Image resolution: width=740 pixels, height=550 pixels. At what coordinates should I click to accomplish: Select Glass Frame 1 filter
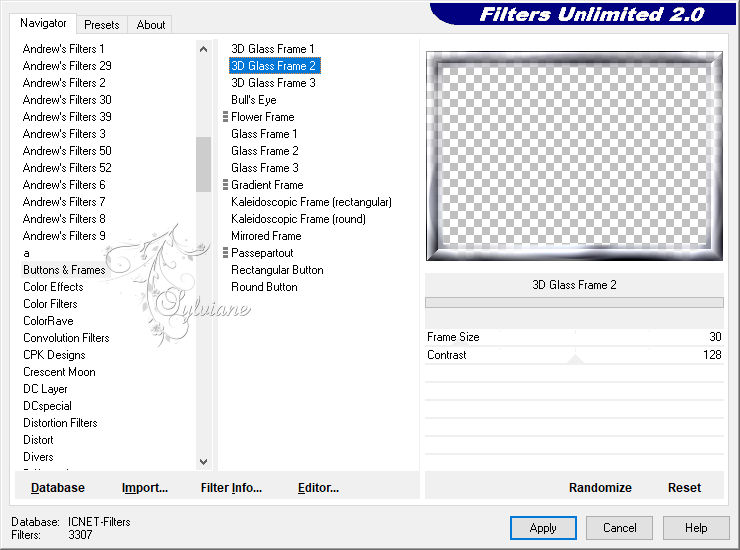tap(264, 134)
